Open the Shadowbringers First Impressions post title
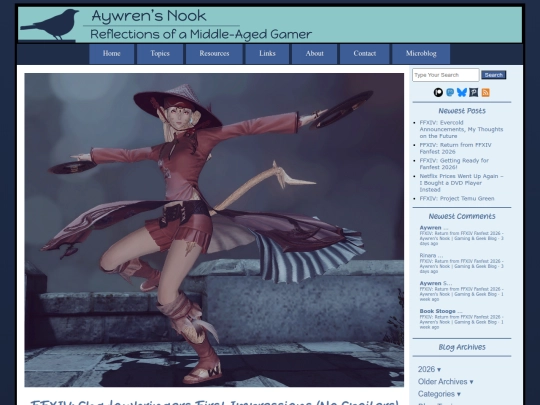Screen dimensions: 540x405 point(214,402)
